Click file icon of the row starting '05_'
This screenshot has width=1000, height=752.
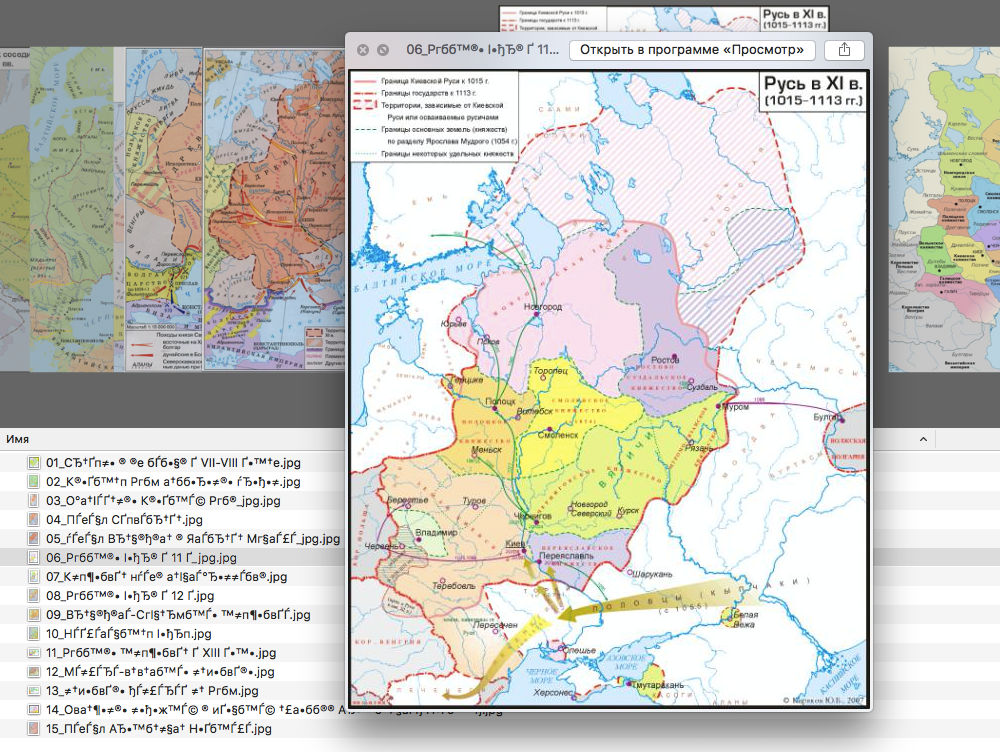click(34, 538)
